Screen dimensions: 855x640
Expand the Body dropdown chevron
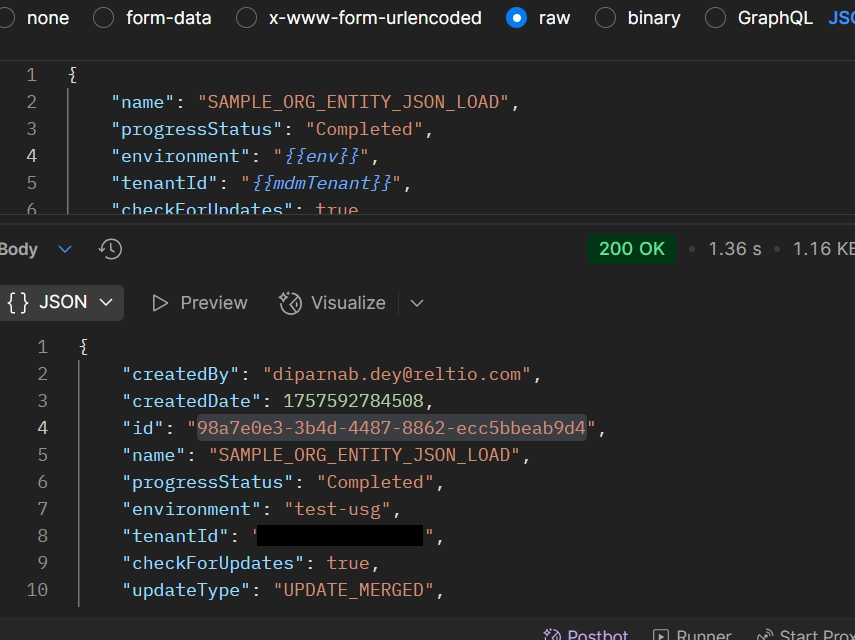pyautogui.click(x=65, y=249)
